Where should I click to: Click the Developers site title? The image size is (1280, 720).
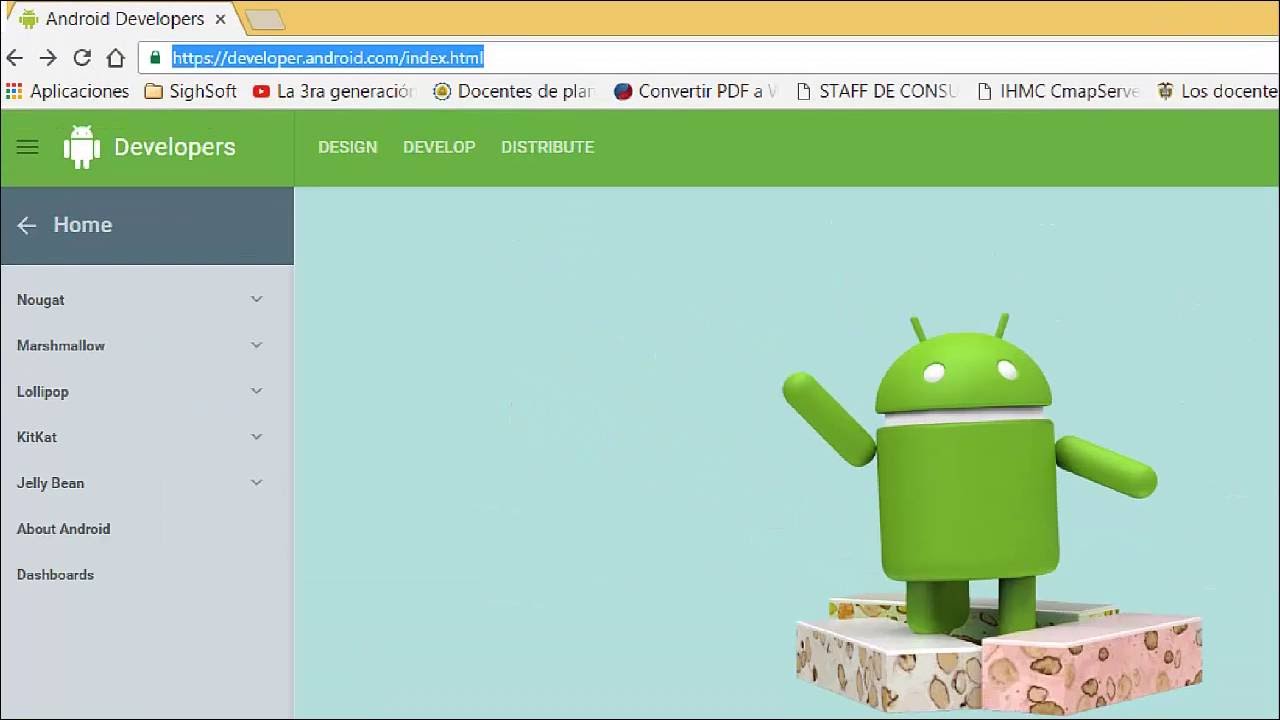coord(175,147)
